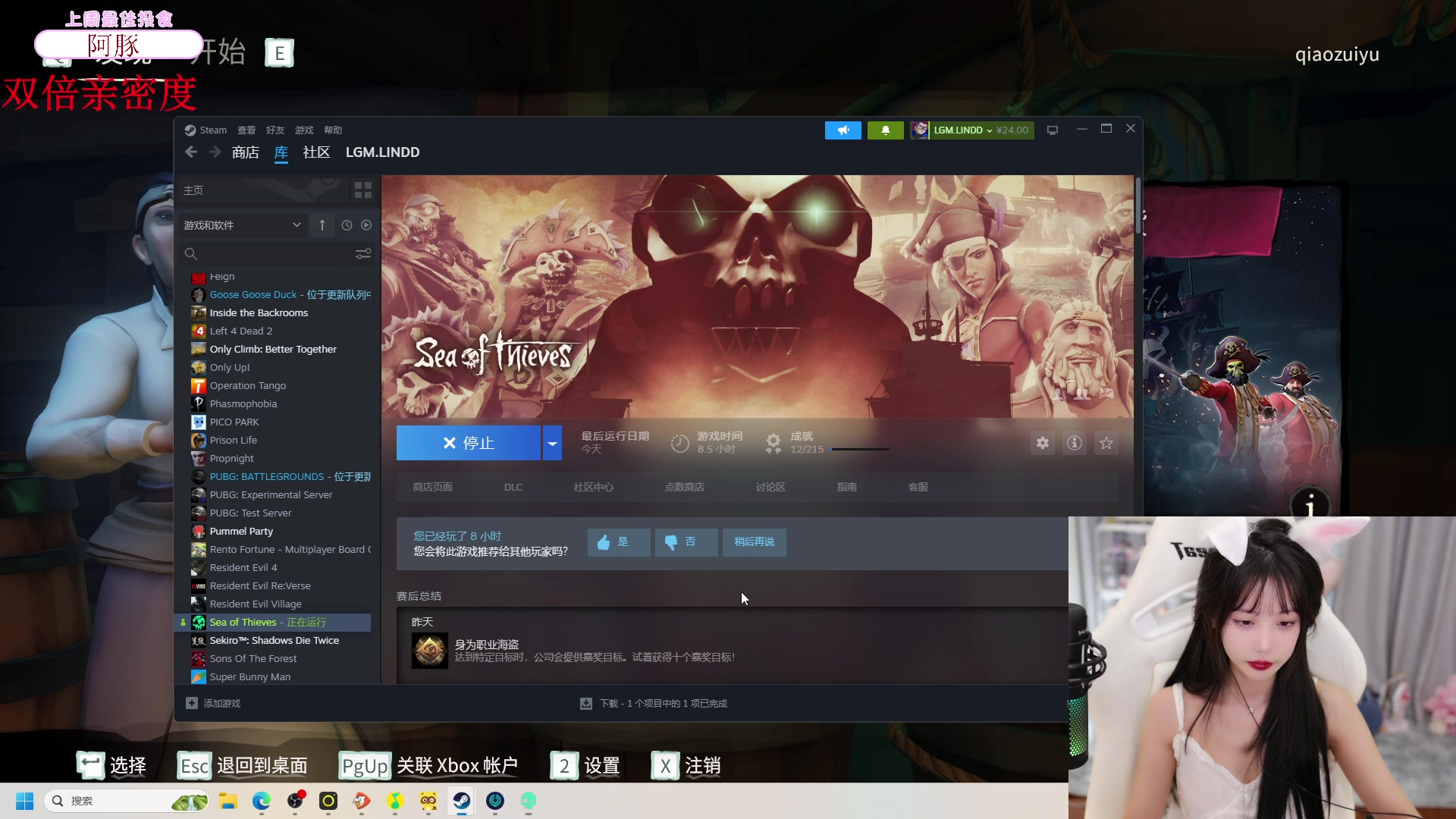
Task: Click the Steam forward navigation arrow
Action: [x=215, y=152]
